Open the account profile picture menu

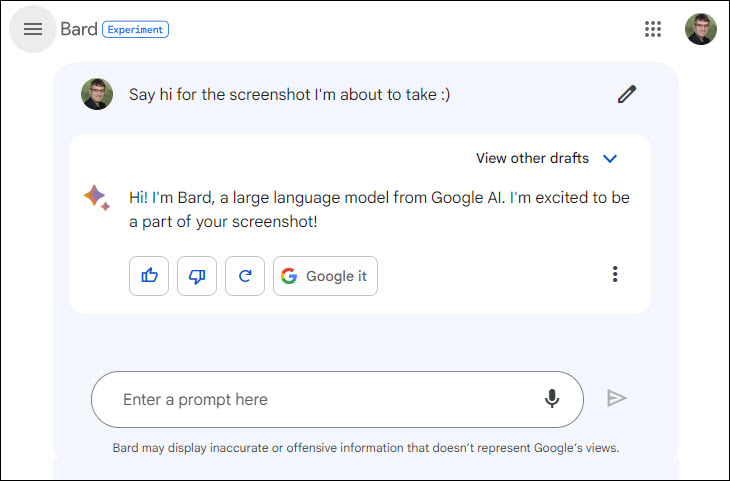701,29
